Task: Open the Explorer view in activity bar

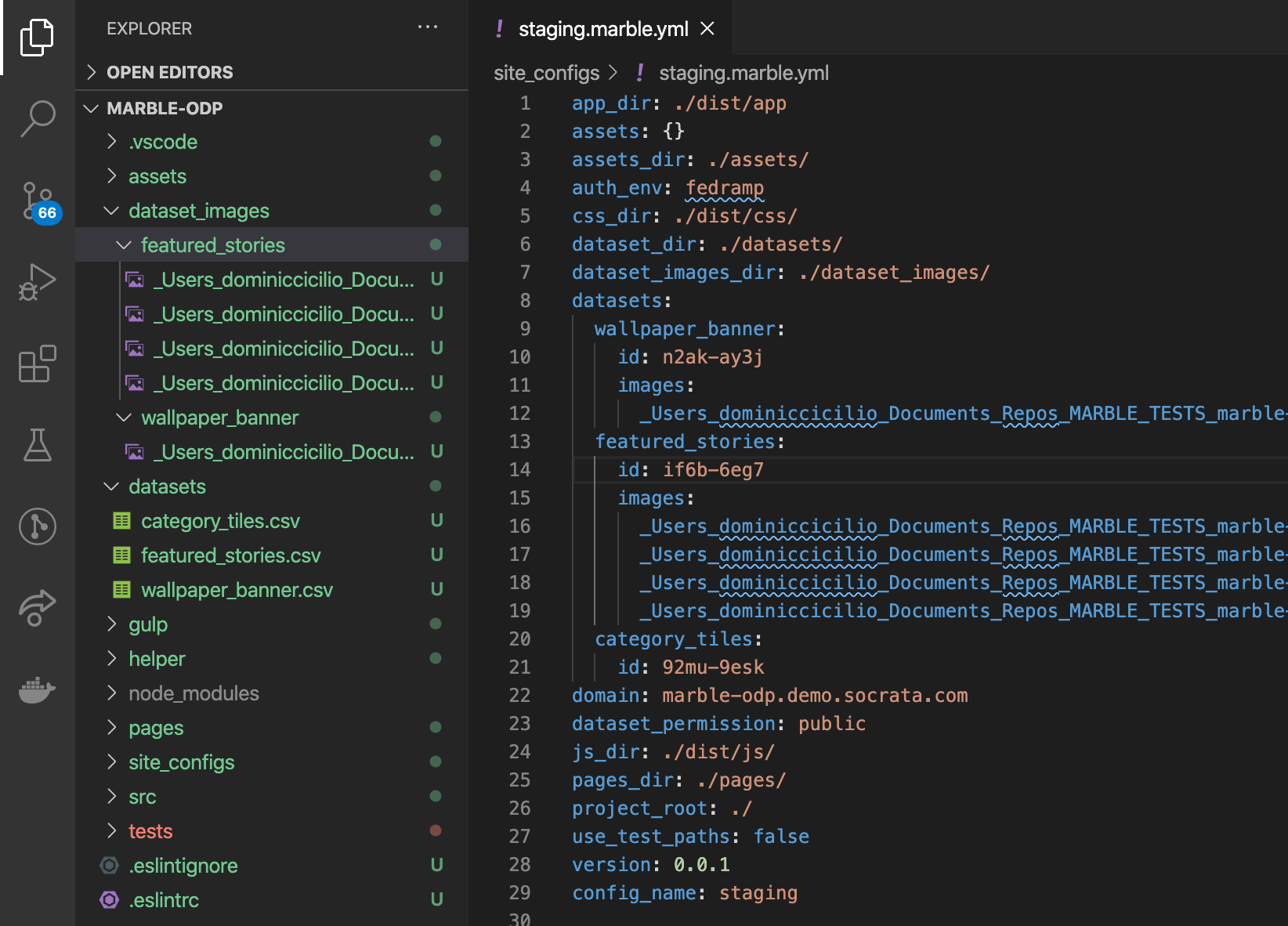Action: pyautogui.click(x=37, y=38)
